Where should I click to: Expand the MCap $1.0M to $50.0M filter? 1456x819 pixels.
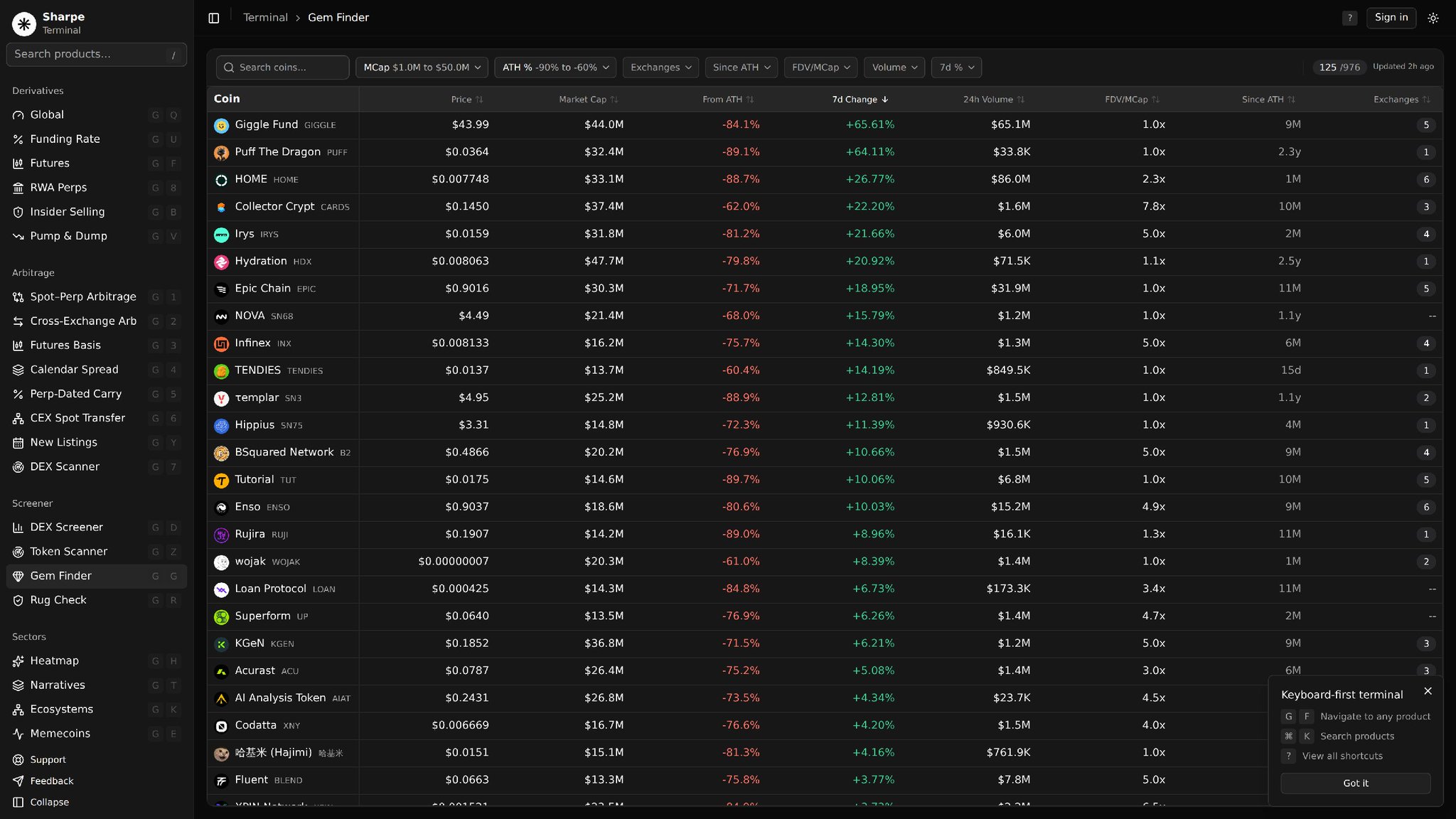click(x=422, y=68)
